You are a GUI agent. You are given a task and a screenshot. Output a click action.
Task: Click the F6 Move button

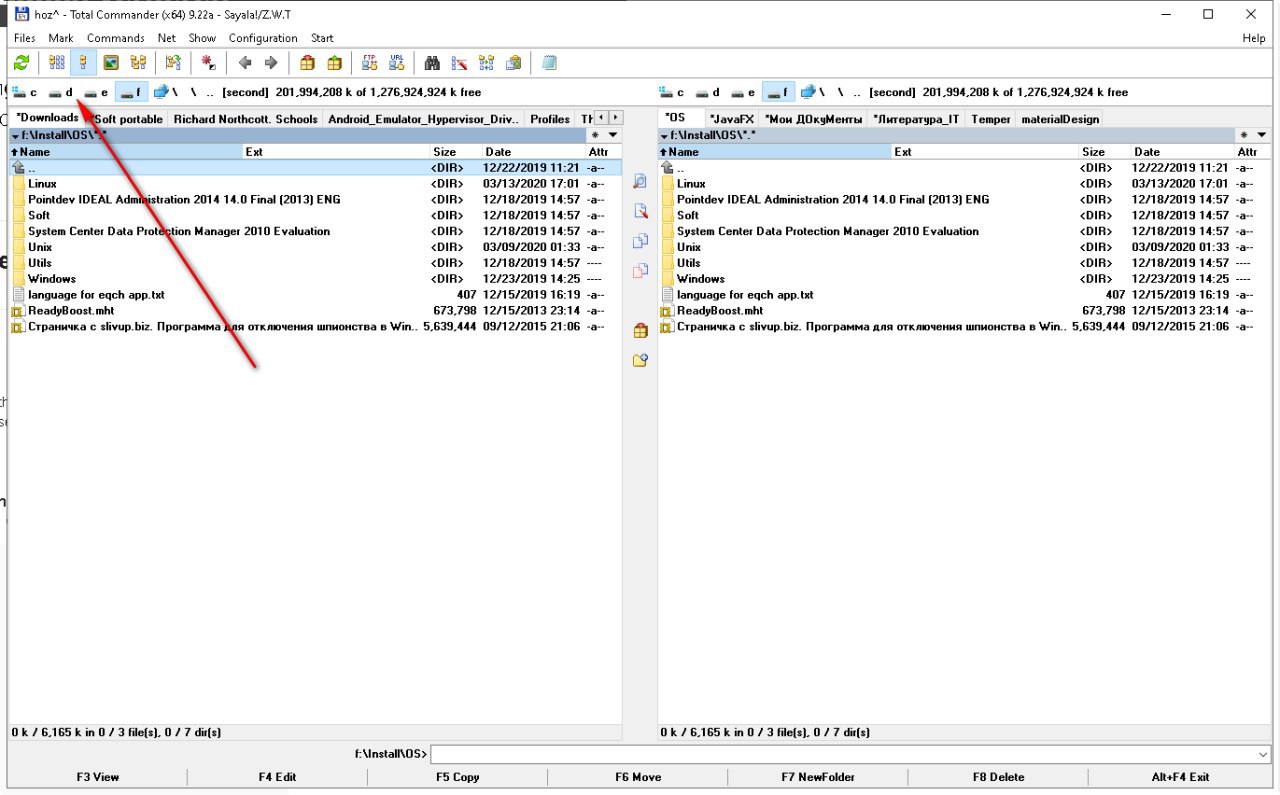coord(638,777)
